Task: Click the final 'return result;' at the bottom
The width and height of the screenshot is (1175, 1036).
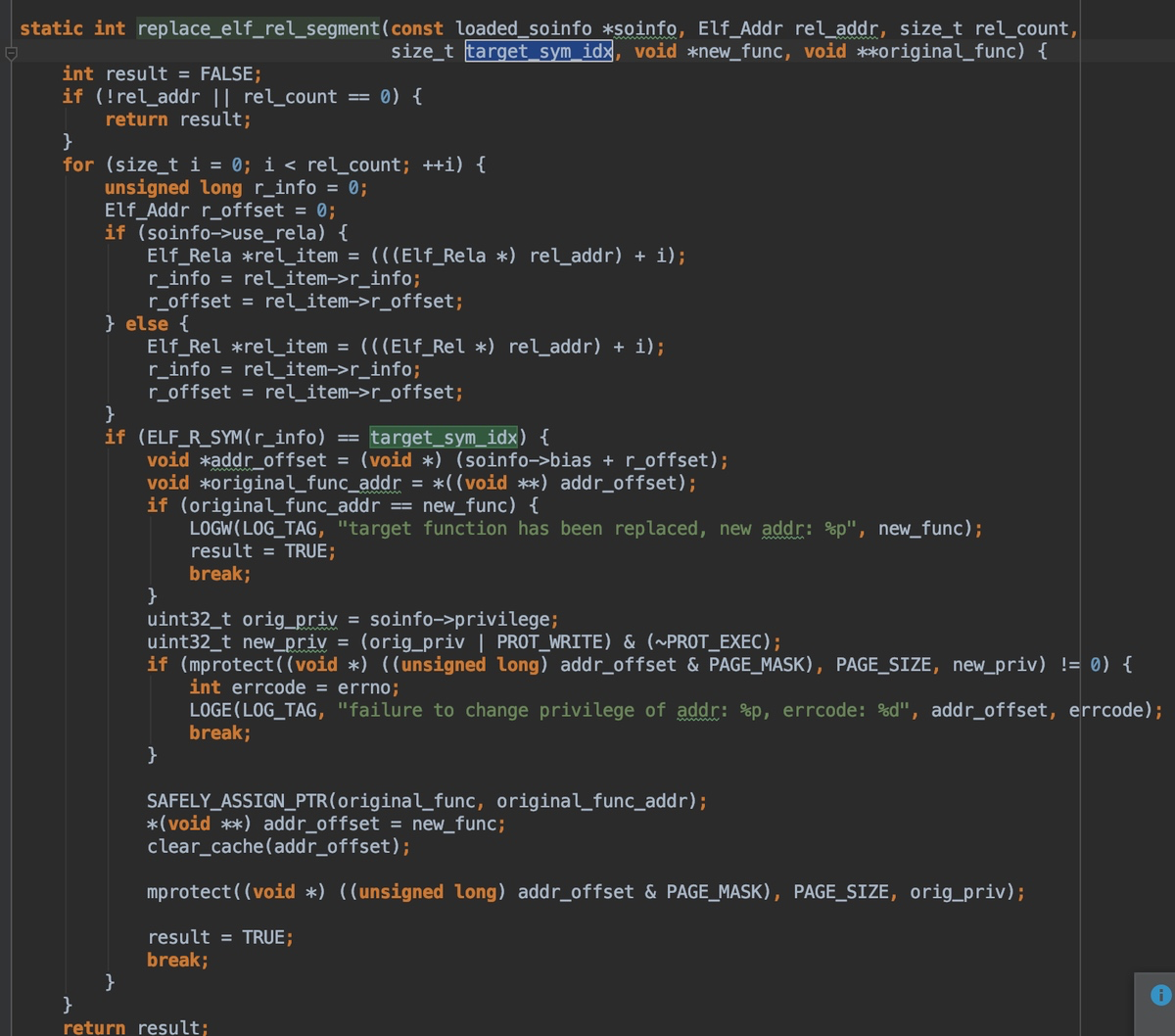Action: (136, 1027)
